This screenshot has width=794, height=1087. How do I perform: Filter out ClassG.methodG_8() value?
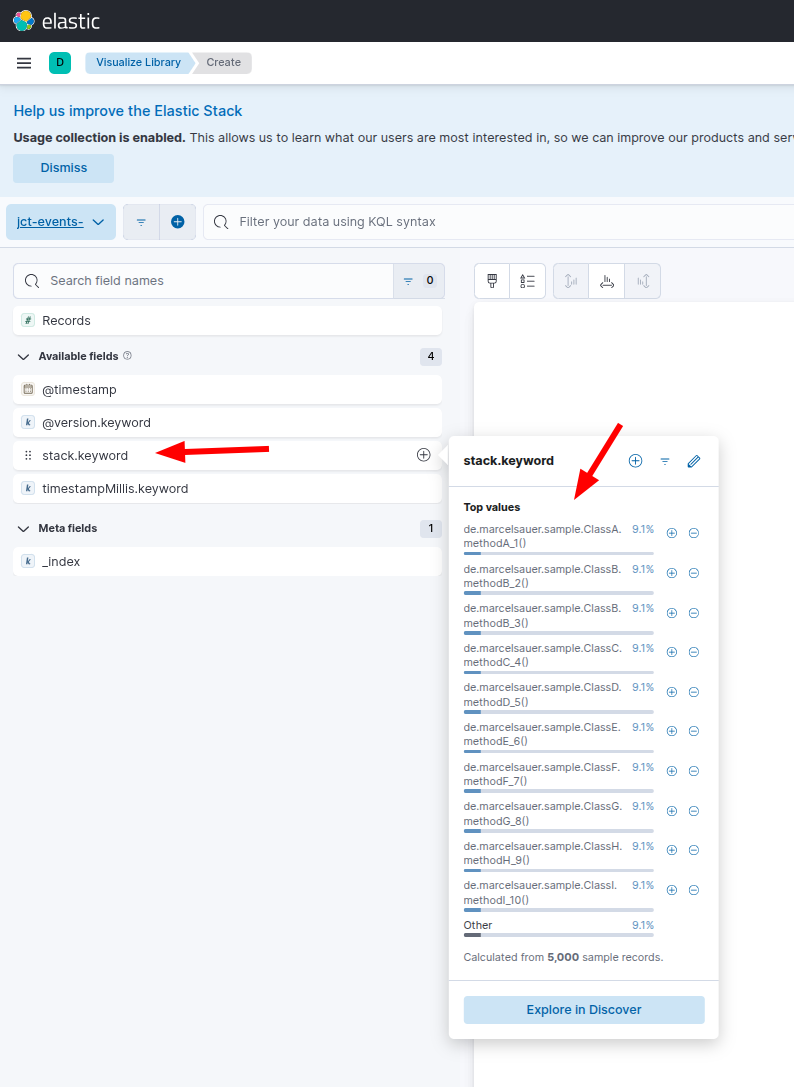(694, 811)
